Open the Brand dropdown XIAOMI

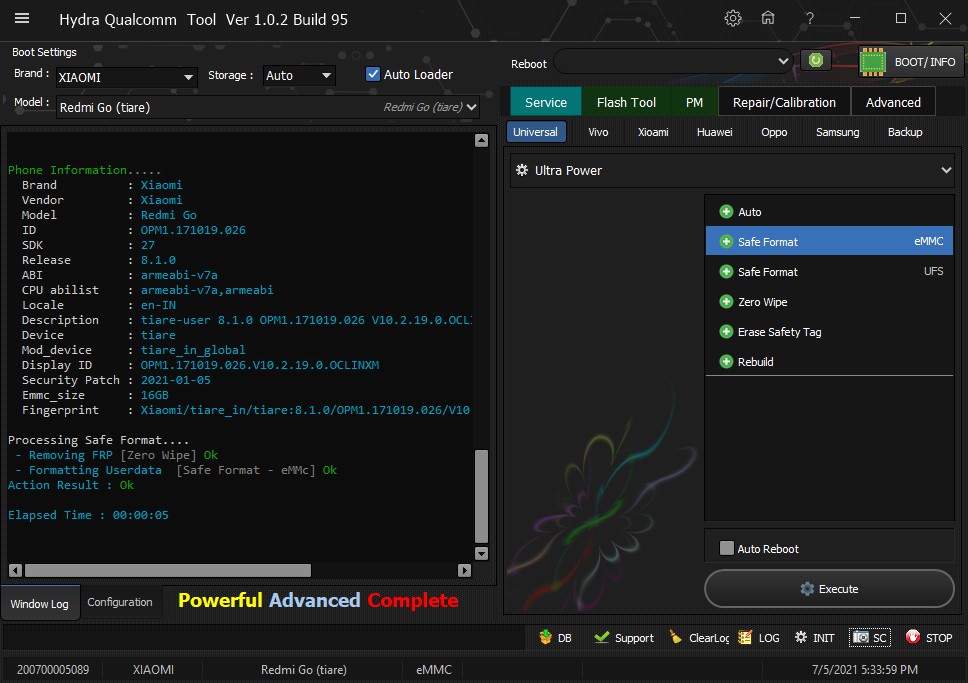[127, 77]
